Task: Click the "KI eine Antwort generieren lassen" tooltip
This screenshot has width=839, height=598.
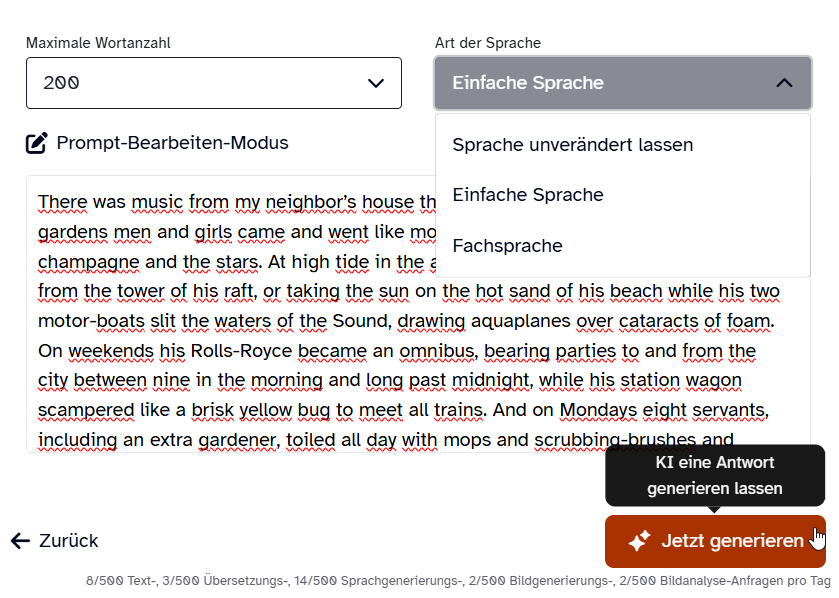Action: click(714, 476)
